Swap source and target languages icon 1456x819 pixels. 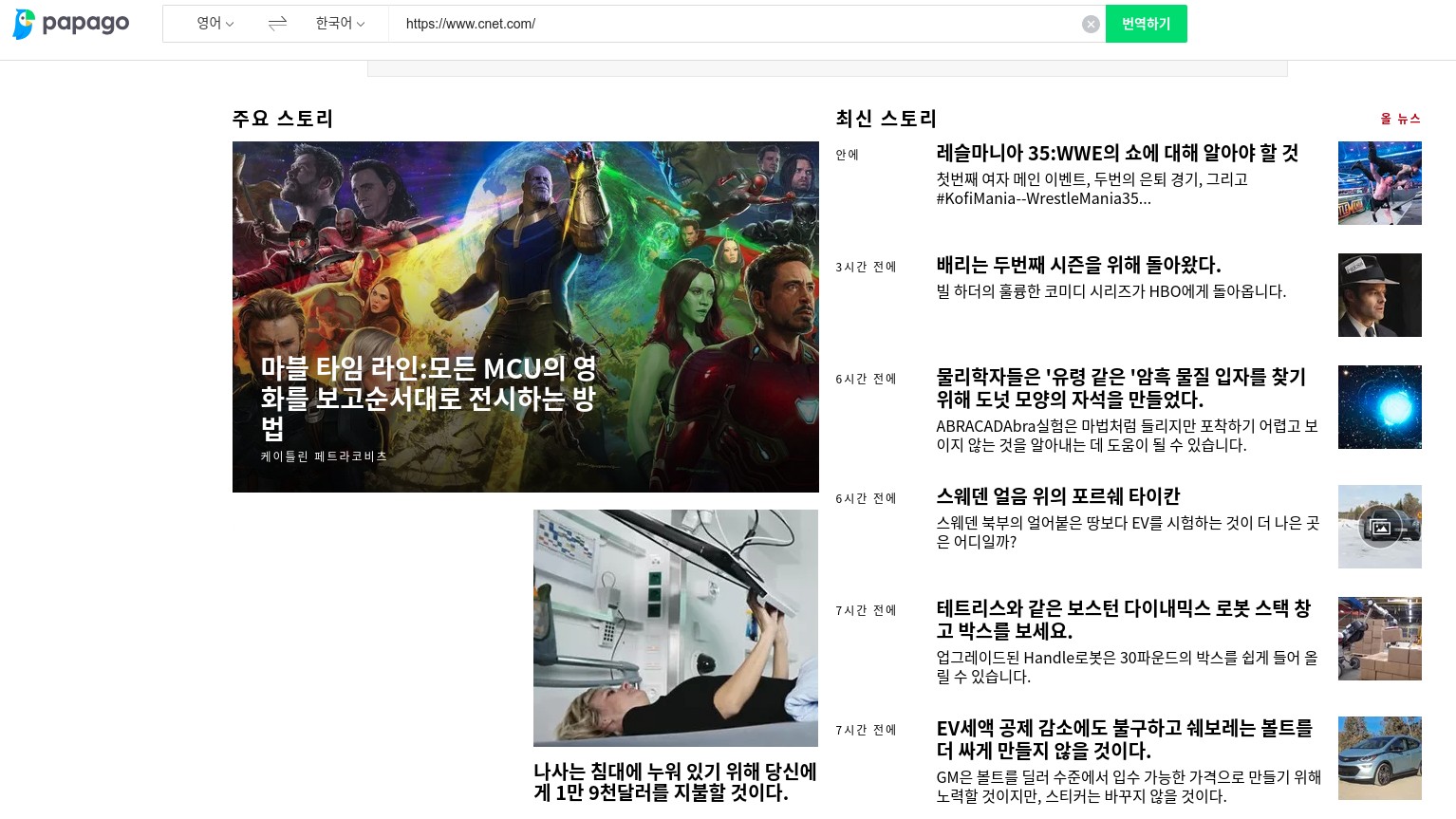pos(277,24)
